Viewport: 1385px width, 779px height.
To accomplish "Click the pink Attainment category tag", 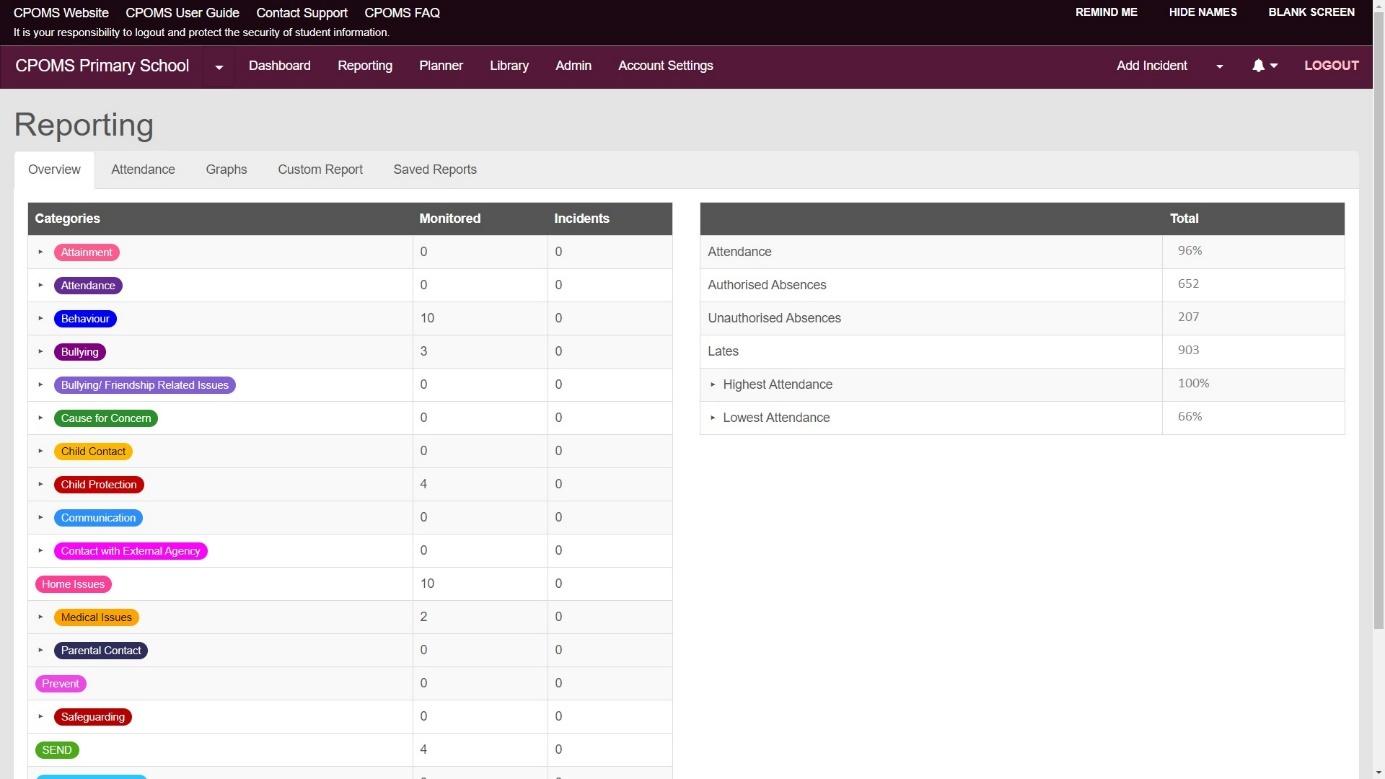I will pyautogui.click(x=87, y=253).
